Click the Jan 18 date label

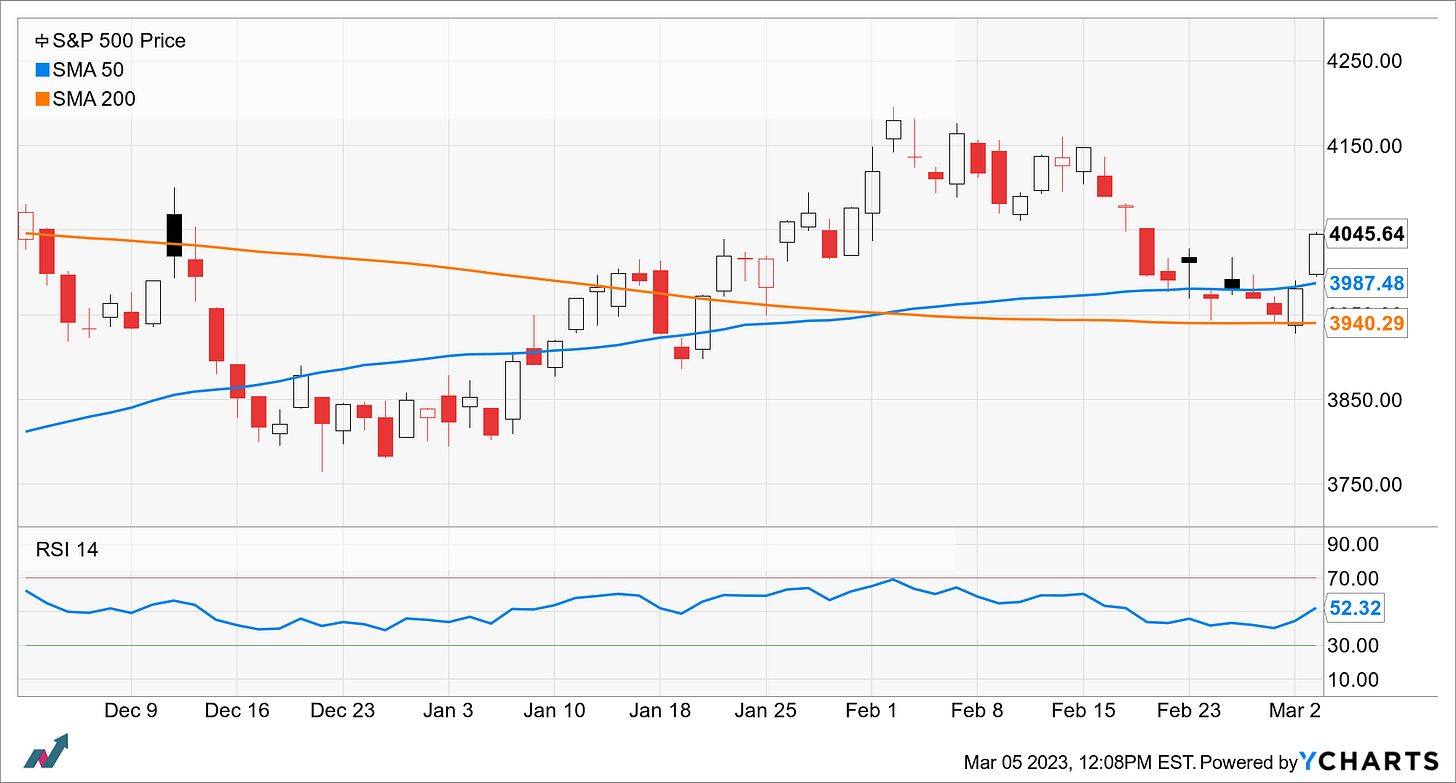[x=659, y=711]
